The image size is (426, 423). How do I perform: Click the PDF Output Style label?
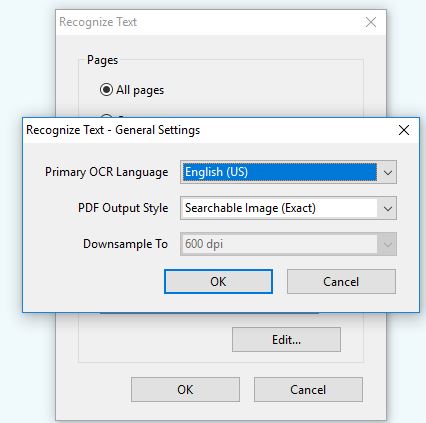pyautogui.click(x=123, y=208)
